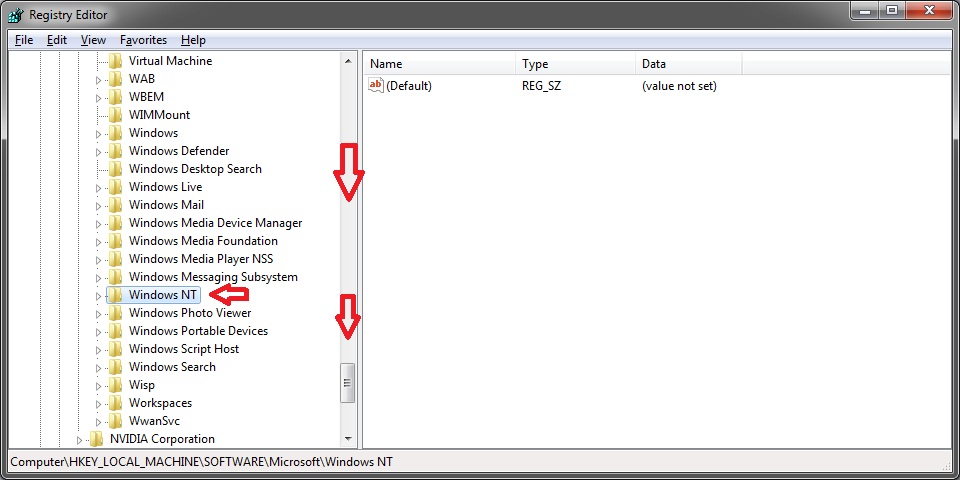Click the Windows Portable Devices folder icon
960x480 pixels.
click(115, 331)
